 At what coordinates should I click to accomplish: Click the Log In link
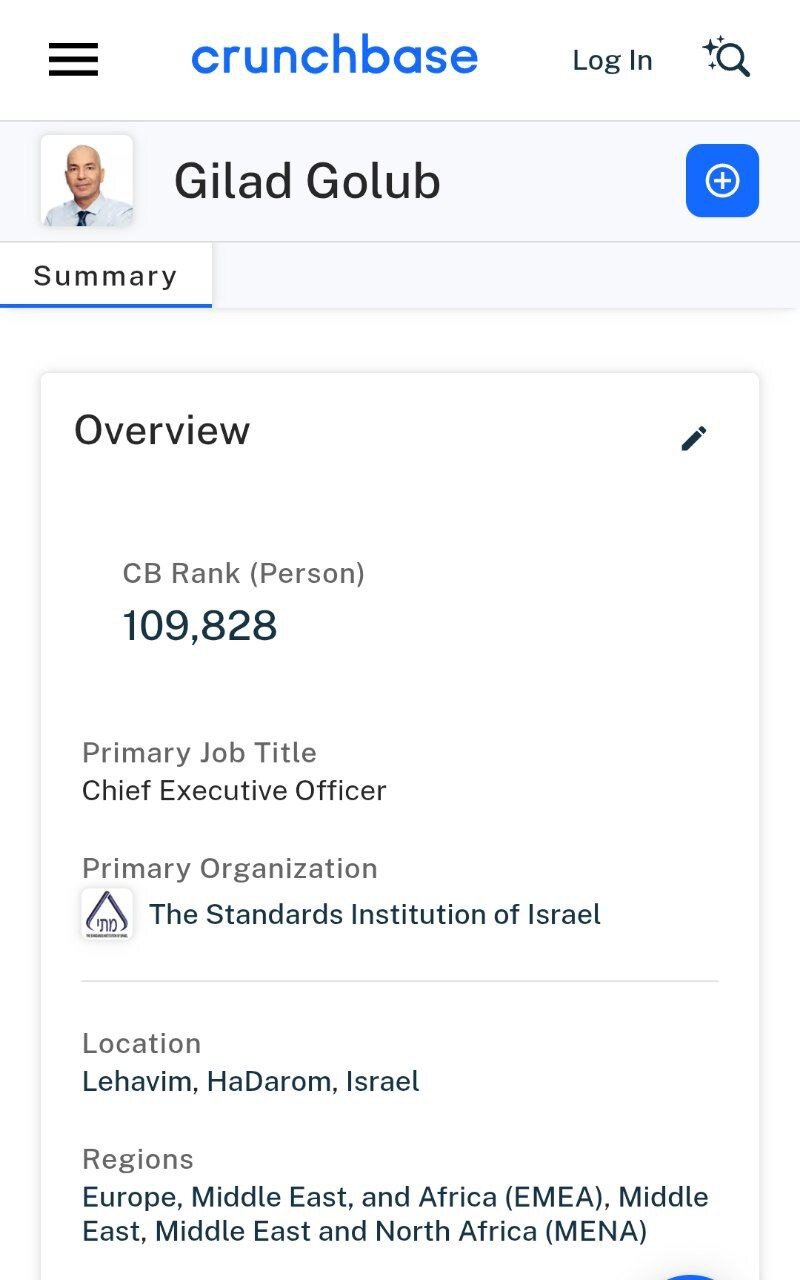tap(612, 60)
